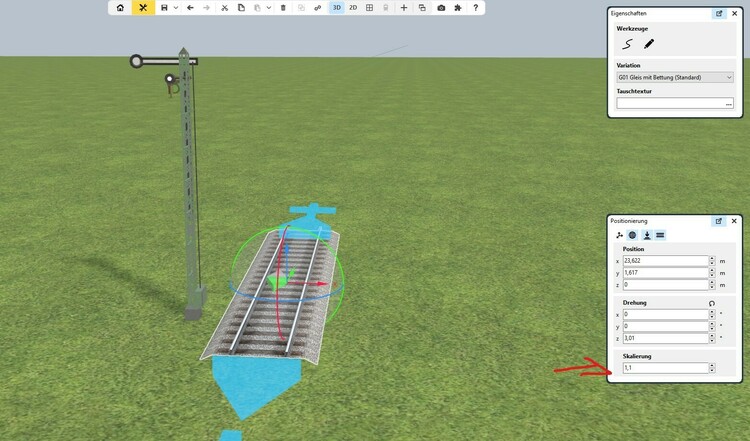Take a screenshot with the camera icon

coord(441,8)
